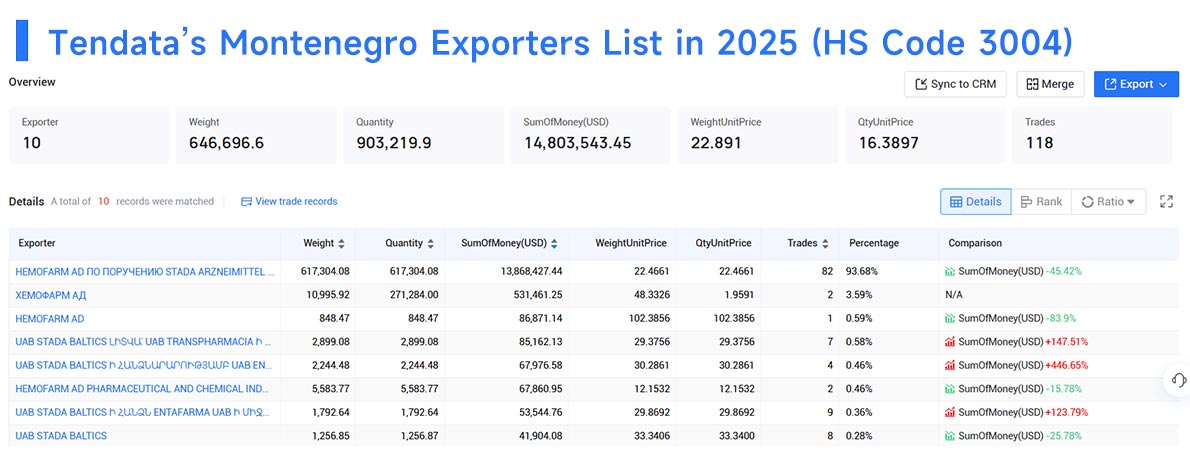1190x462 pixels.
Task: Click the customer support headset icon
Action: 1178,379
